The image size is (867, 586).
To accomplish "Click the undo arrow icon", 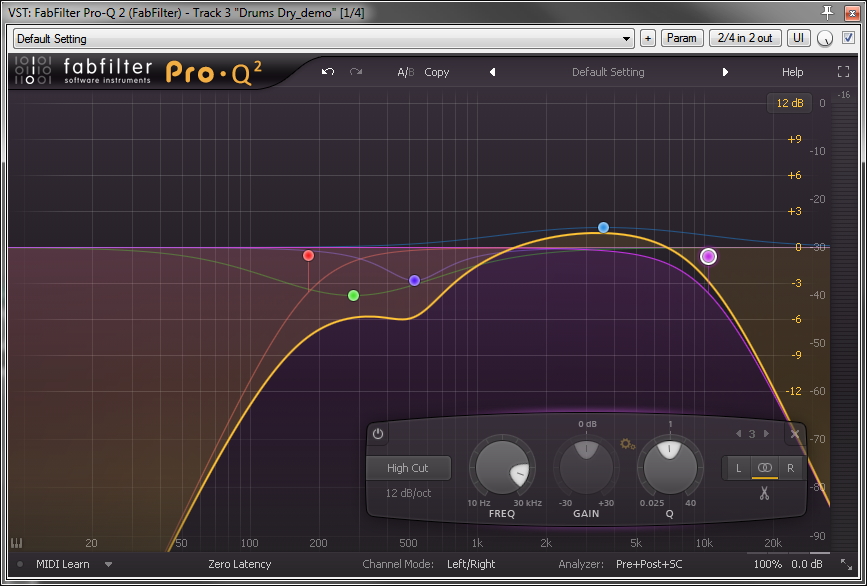I will click(328, 72).
